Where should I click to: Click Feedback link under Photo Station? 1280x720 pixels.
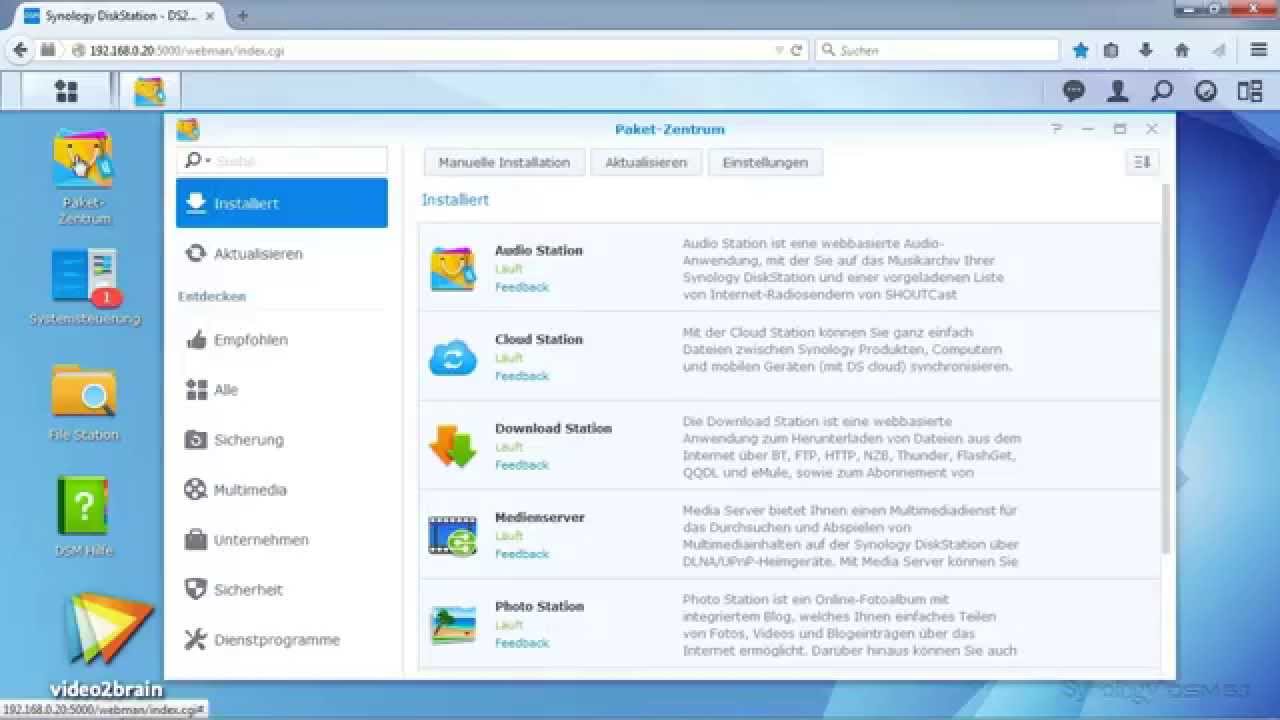(522, 643)
